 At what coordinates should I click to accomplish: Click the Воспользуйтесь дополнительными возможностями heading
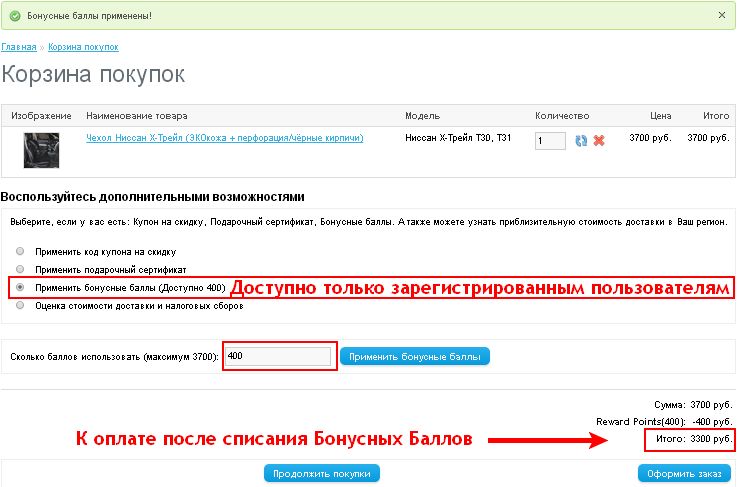pos(152,196)
